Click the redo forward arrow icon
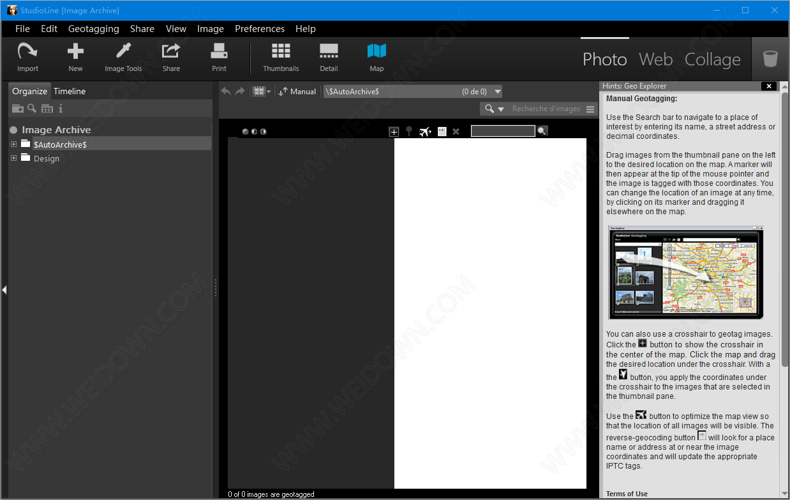The height and width of the screenshot is (500, 790). [x=240, y=91]
